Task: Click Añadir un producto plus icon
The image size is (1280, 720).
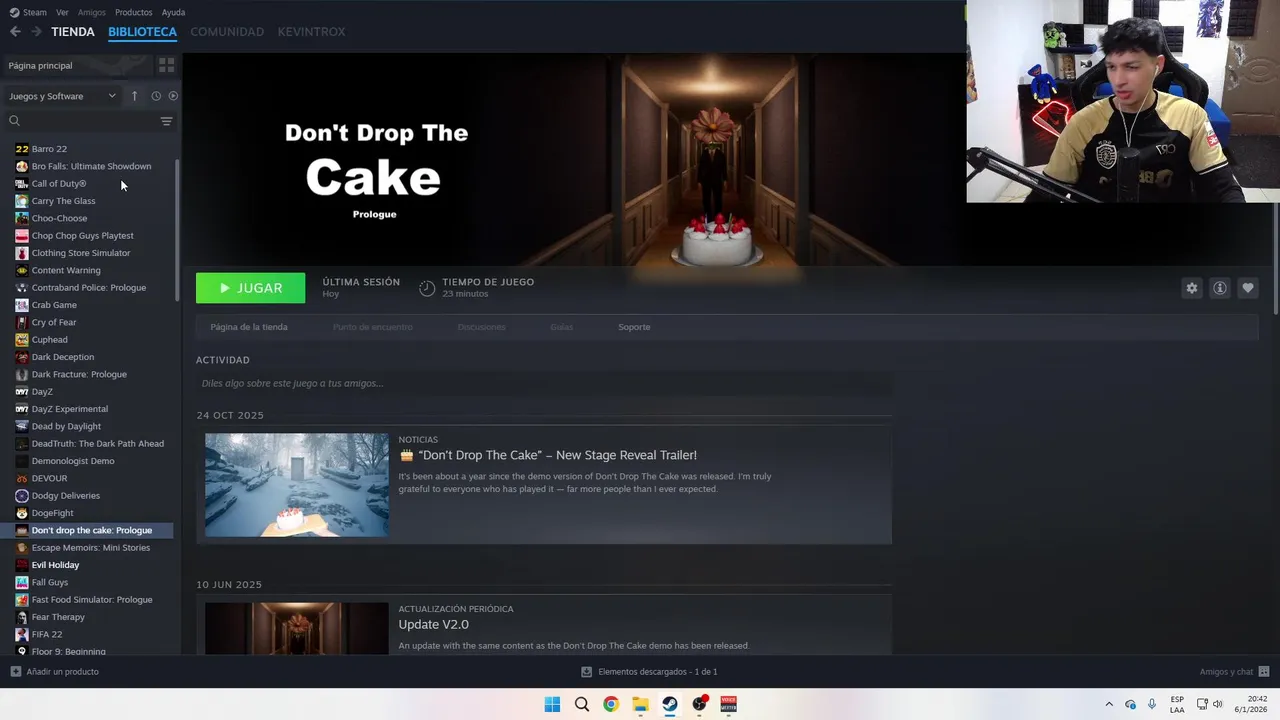Action: click(15, 672)
